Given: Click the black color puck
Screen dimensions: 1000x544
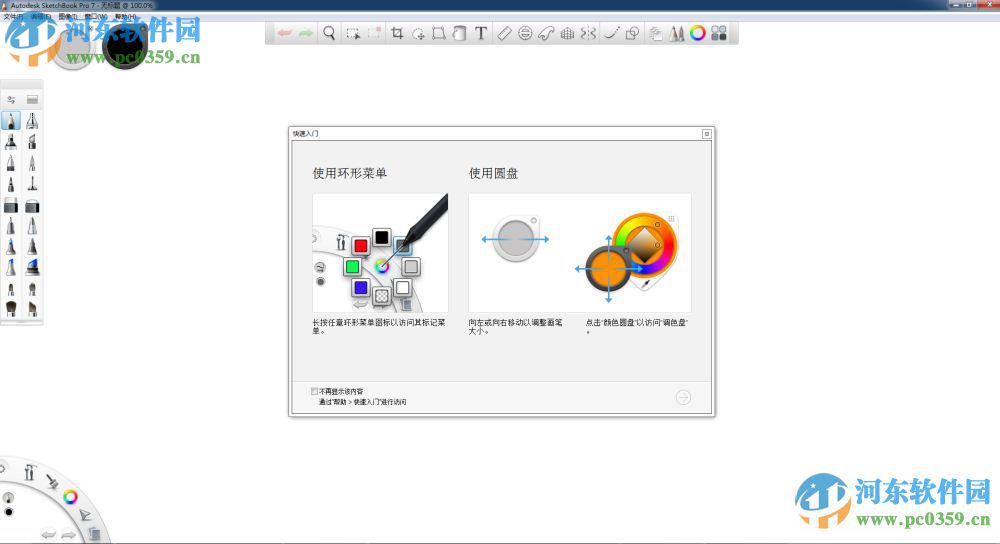Looking at the screenshot, I should pos(125,47).
